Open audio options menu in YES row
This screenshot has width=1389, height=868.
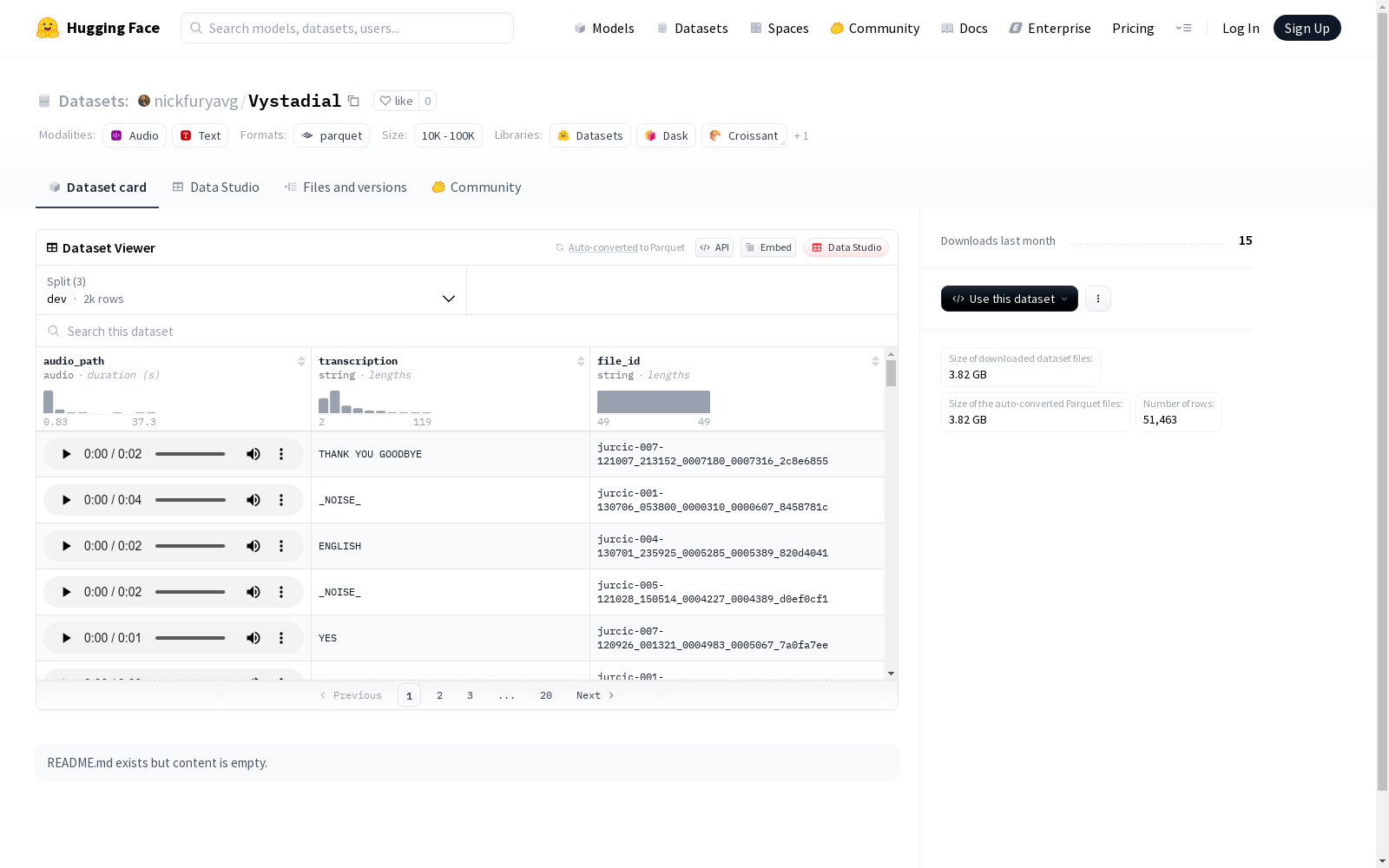[281, 638]
